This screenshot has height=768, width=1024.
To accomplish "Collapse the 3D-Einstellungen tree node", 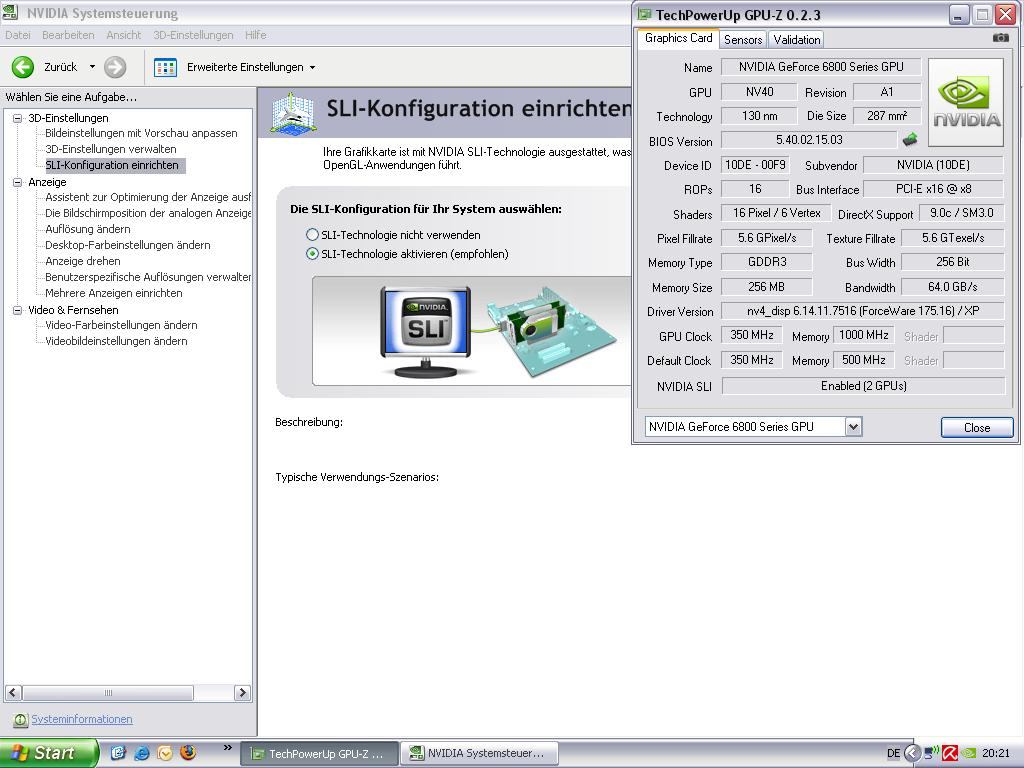I will [18, 118].
